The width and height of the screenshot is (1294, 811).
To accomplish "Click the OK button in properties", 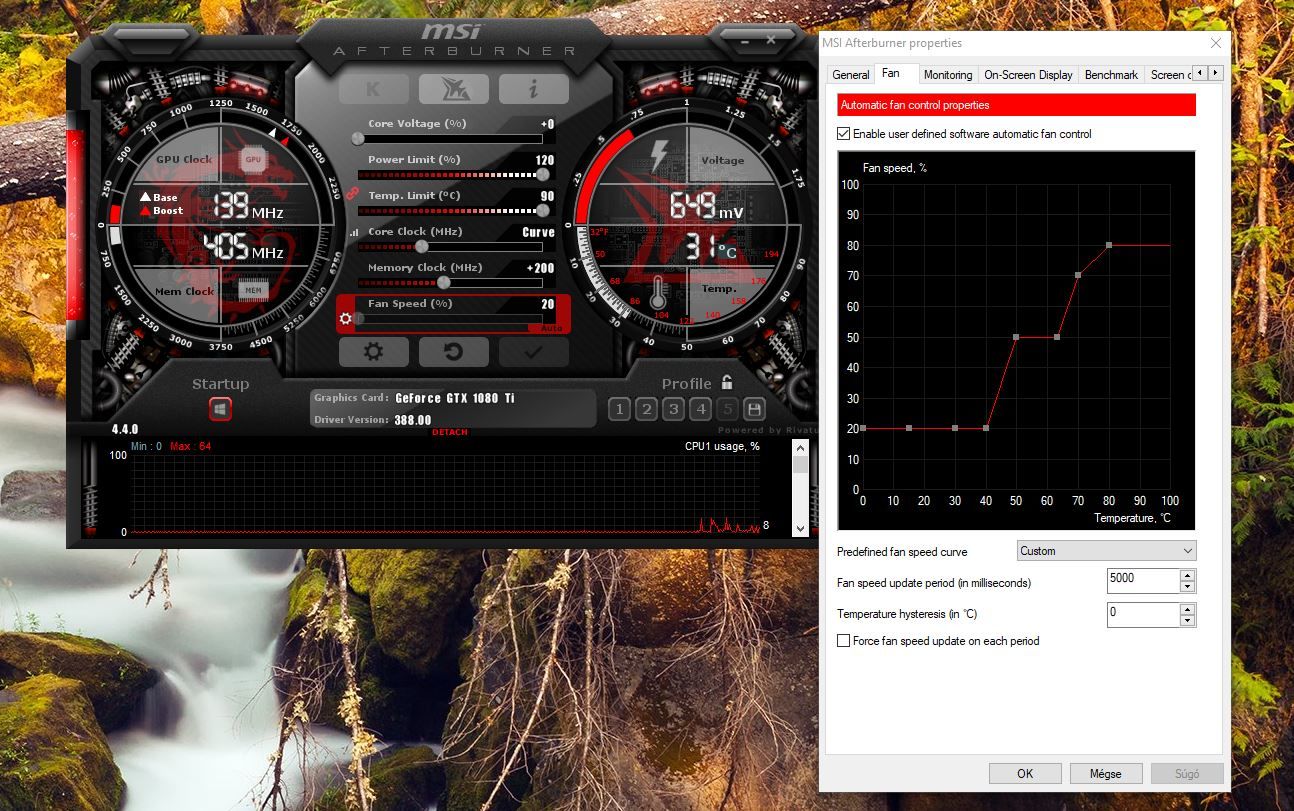I will [1025, 773].
